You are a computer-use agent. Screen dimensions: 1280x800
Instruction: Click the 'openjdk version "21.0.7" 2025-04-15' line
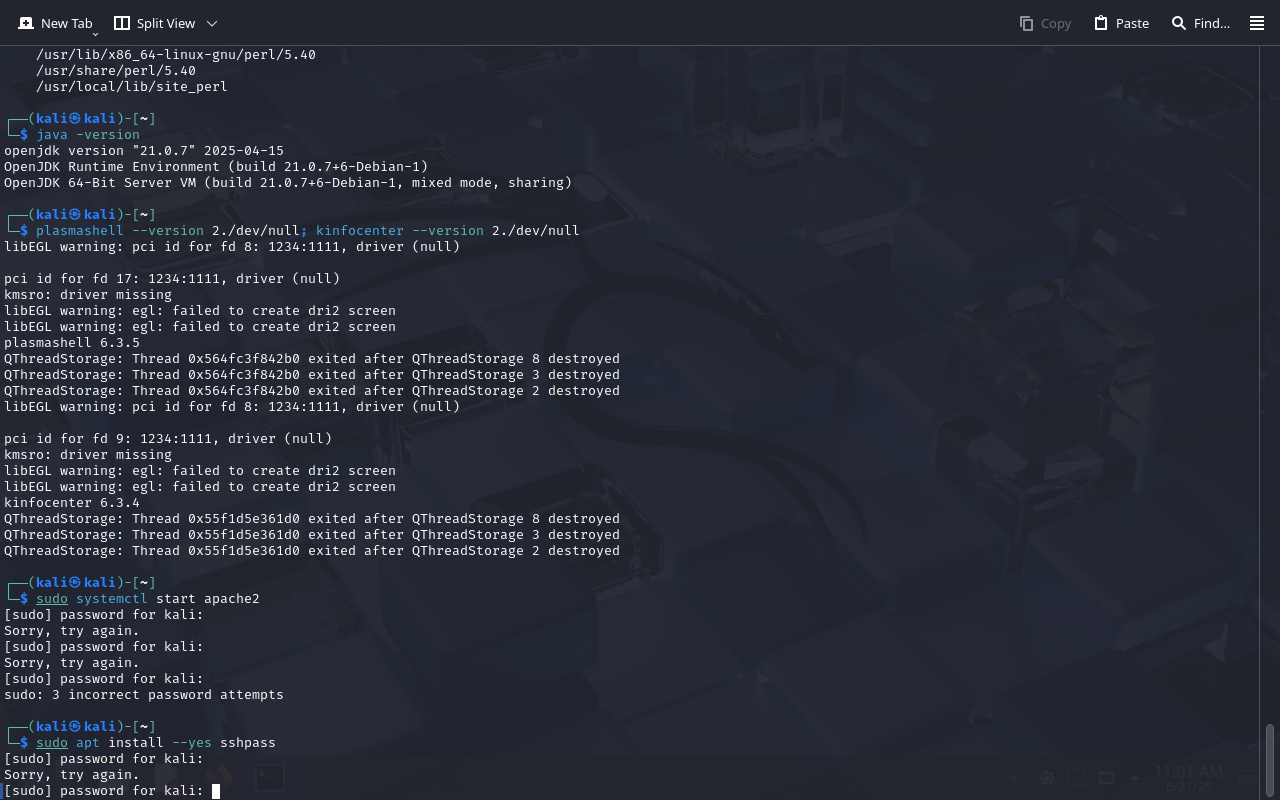coord(144,151)
